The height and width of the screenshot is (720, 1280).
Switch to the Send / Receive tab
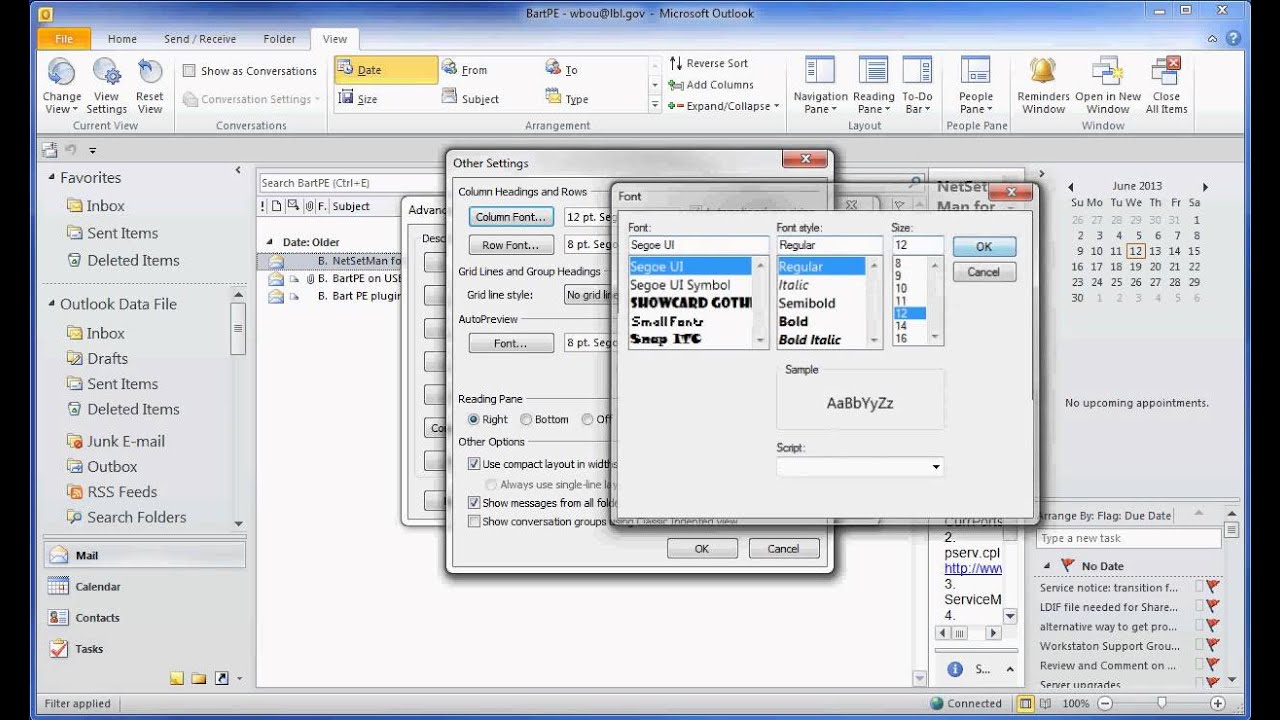point(200,39)
